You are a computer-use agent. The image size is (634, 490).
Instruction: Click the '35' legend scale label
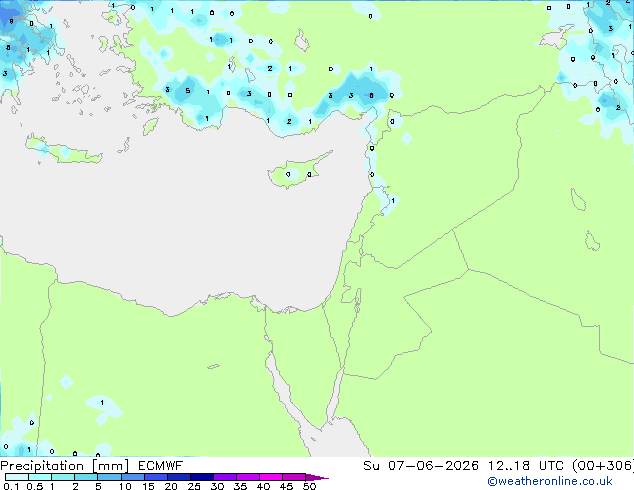(240, 486)
